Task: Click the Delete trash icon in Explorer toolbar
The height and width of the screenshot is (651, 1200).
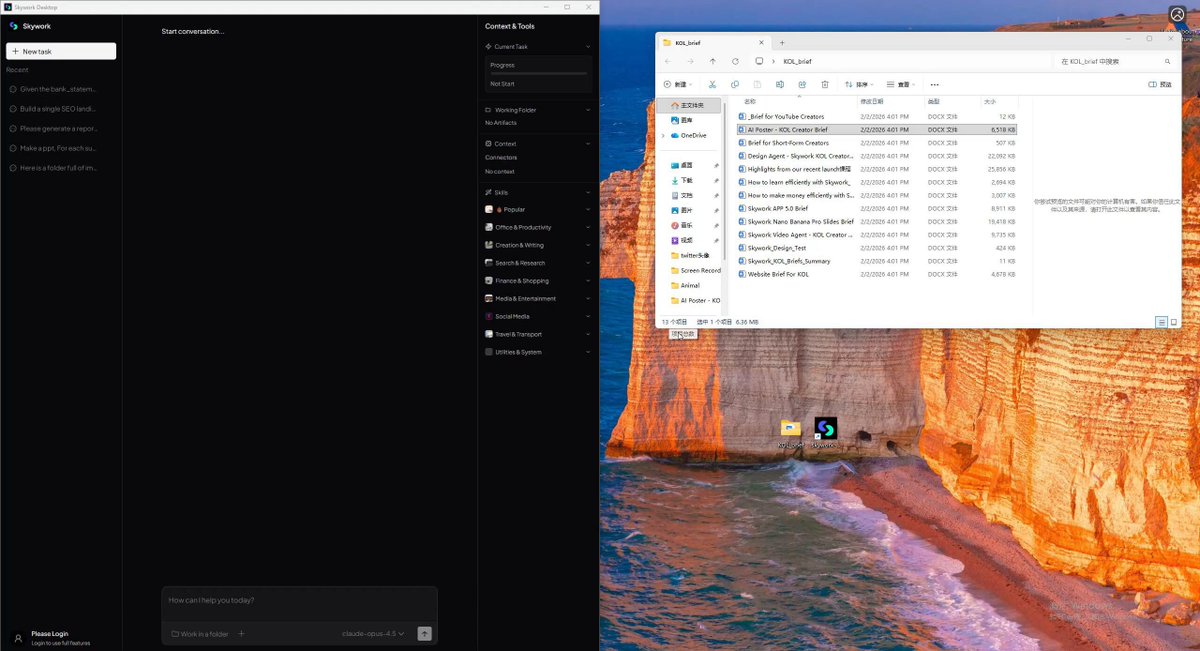Action: click(825, 85)
